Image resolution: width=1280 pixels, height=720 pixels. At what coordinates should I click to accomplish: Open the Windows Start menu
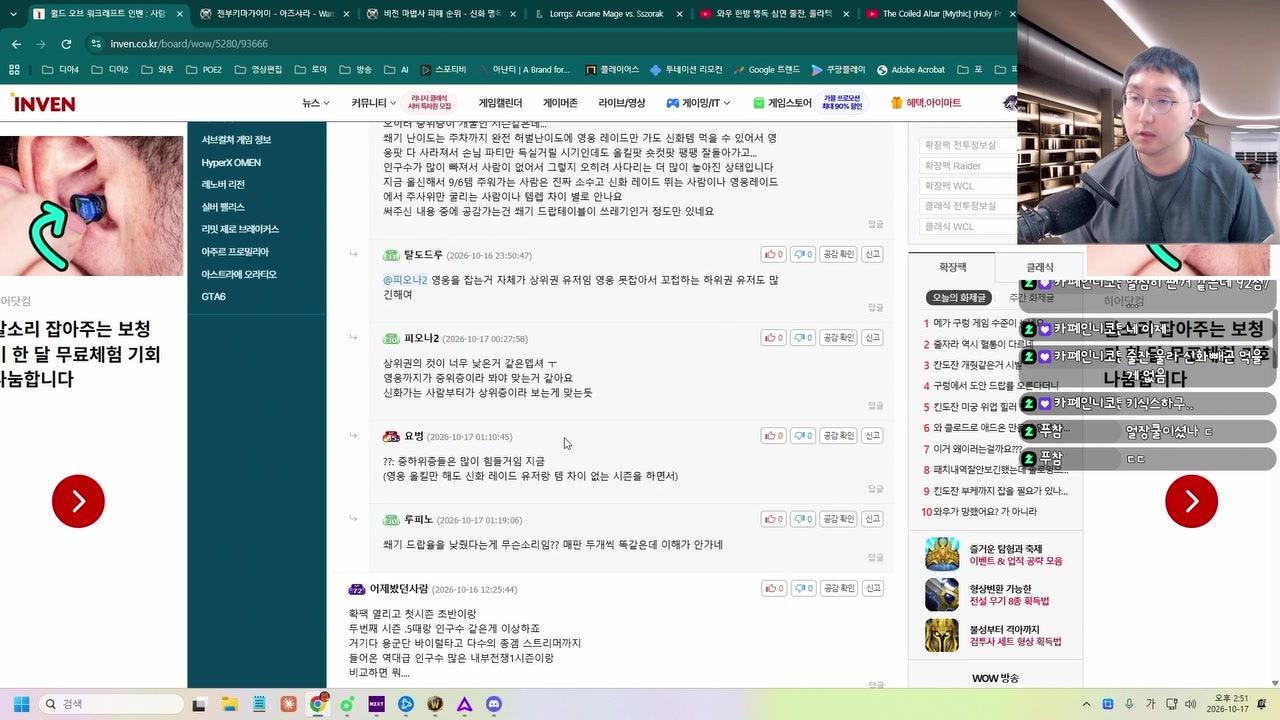click(x=21, y=704)
